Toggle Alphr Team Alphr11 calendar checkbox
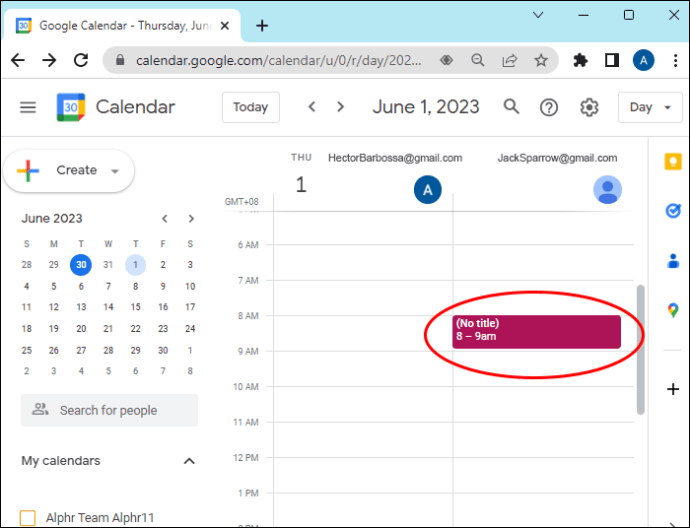This screenshot has width=690, height=528. click(x=28, y=518)
